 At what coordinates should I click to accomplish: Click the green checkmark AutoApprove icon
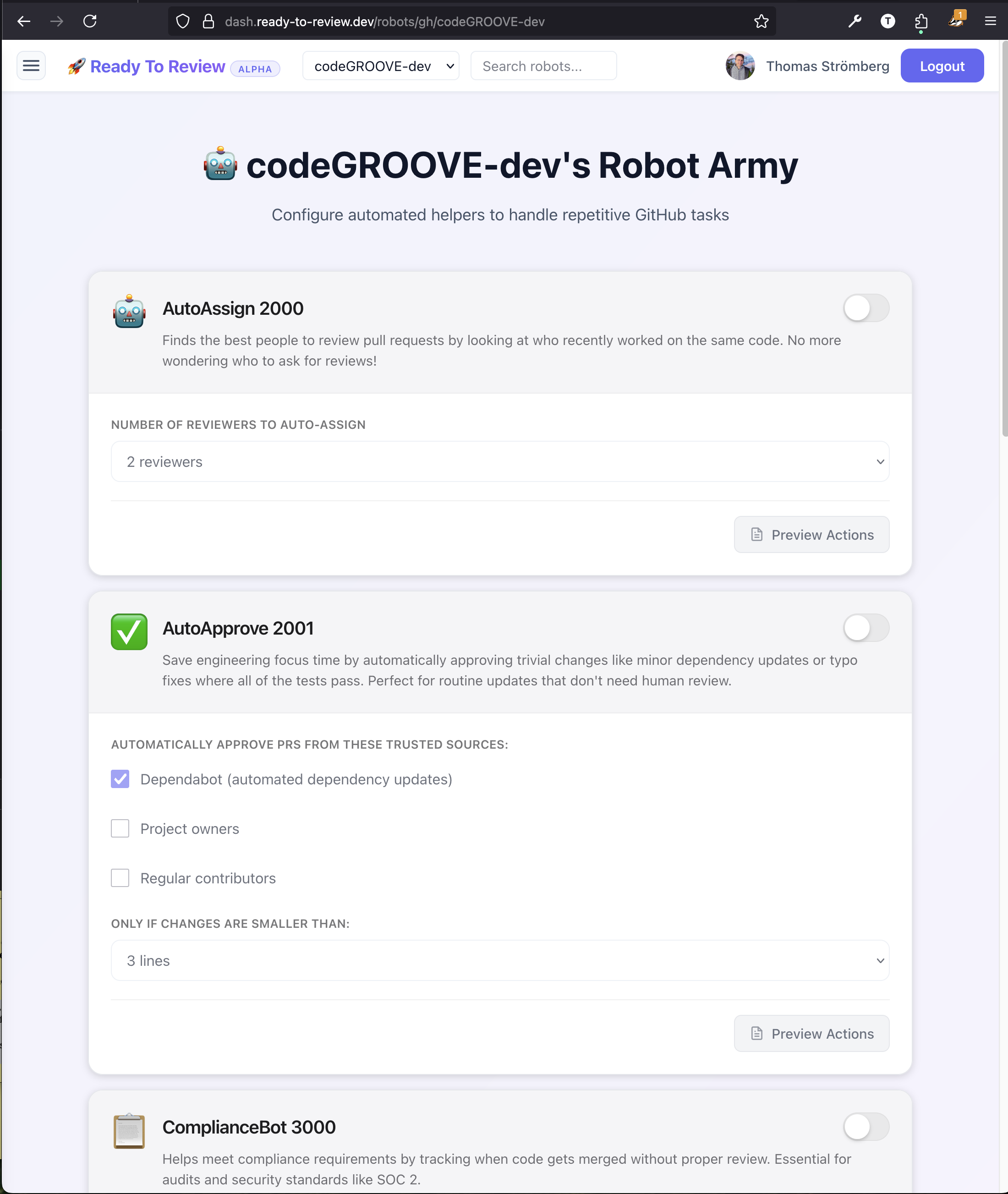[129, 631]
